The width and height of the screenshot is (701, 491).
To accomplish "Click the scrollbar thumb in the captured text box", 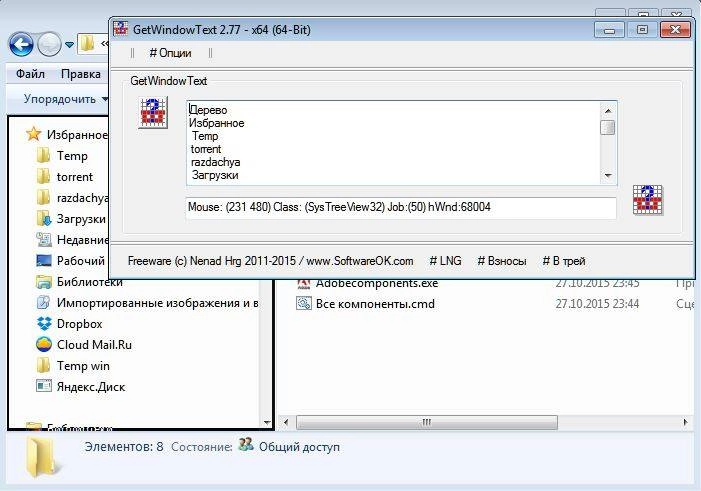I will pyautogui.click(x=608, y=127).
